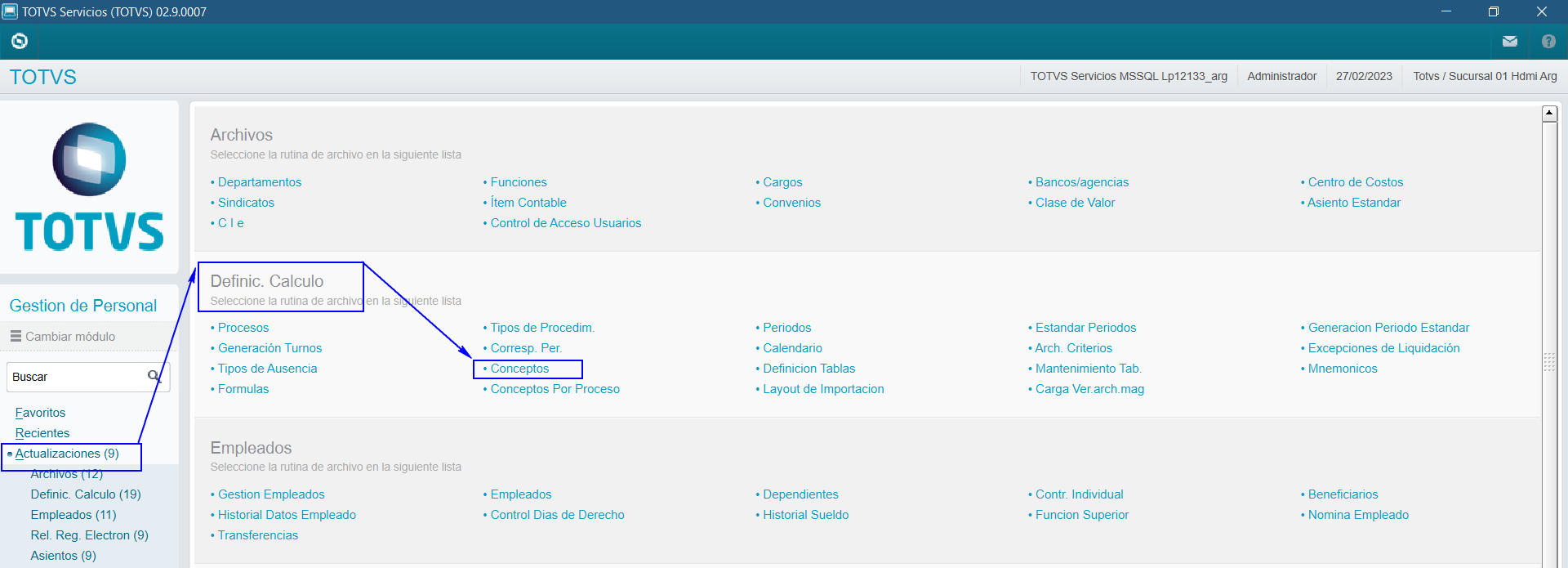Open the help question mark icon

(1548, 41)
